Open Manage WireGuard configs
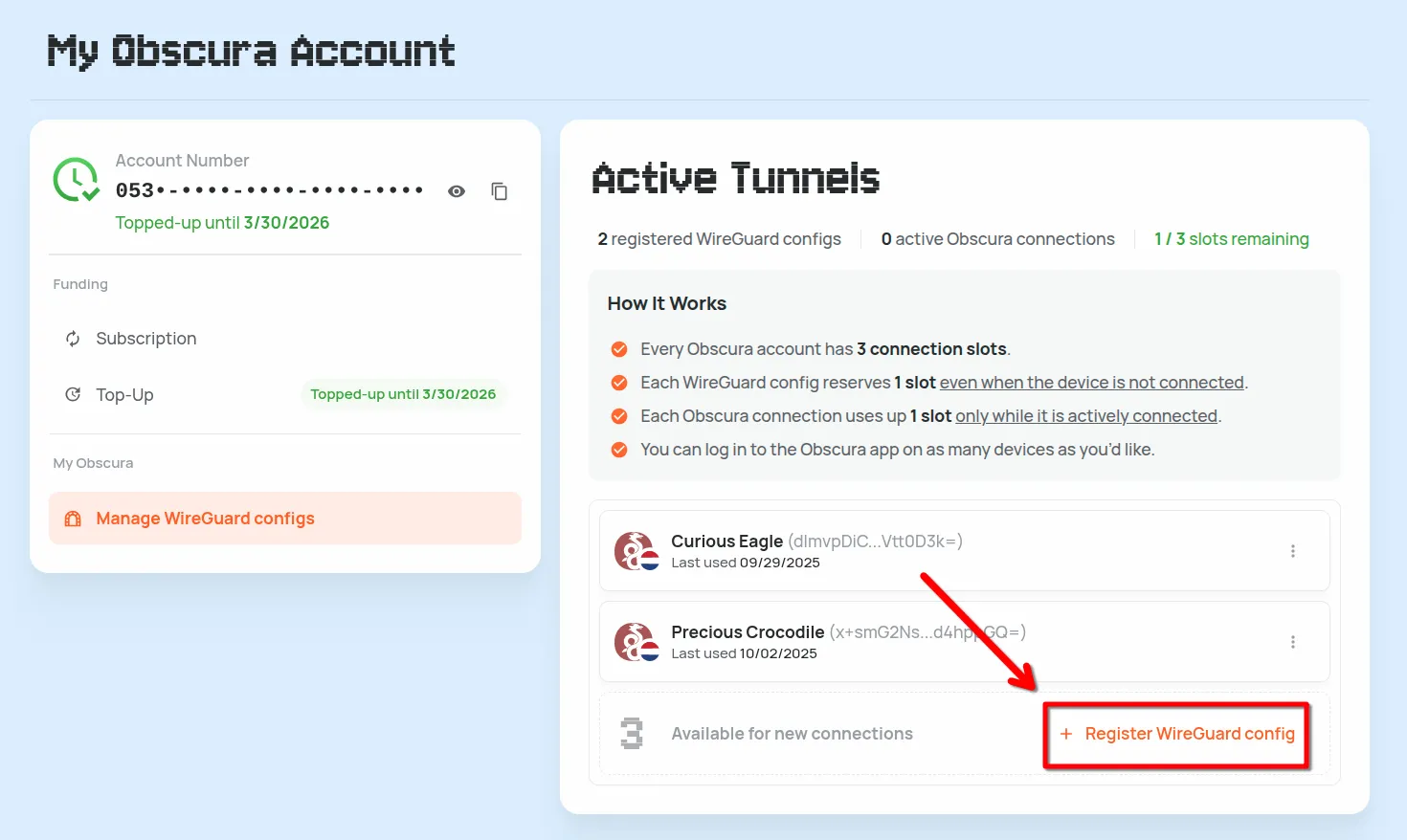The height and width of the screenshot is (840, 1407). point(204,518)
